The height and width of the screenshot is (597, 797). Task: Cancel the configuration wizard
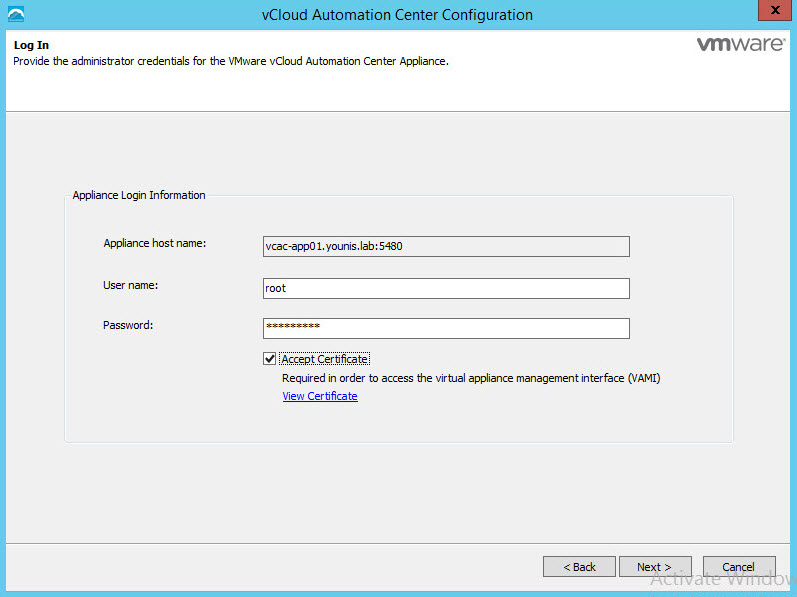[x=739, y=567]
